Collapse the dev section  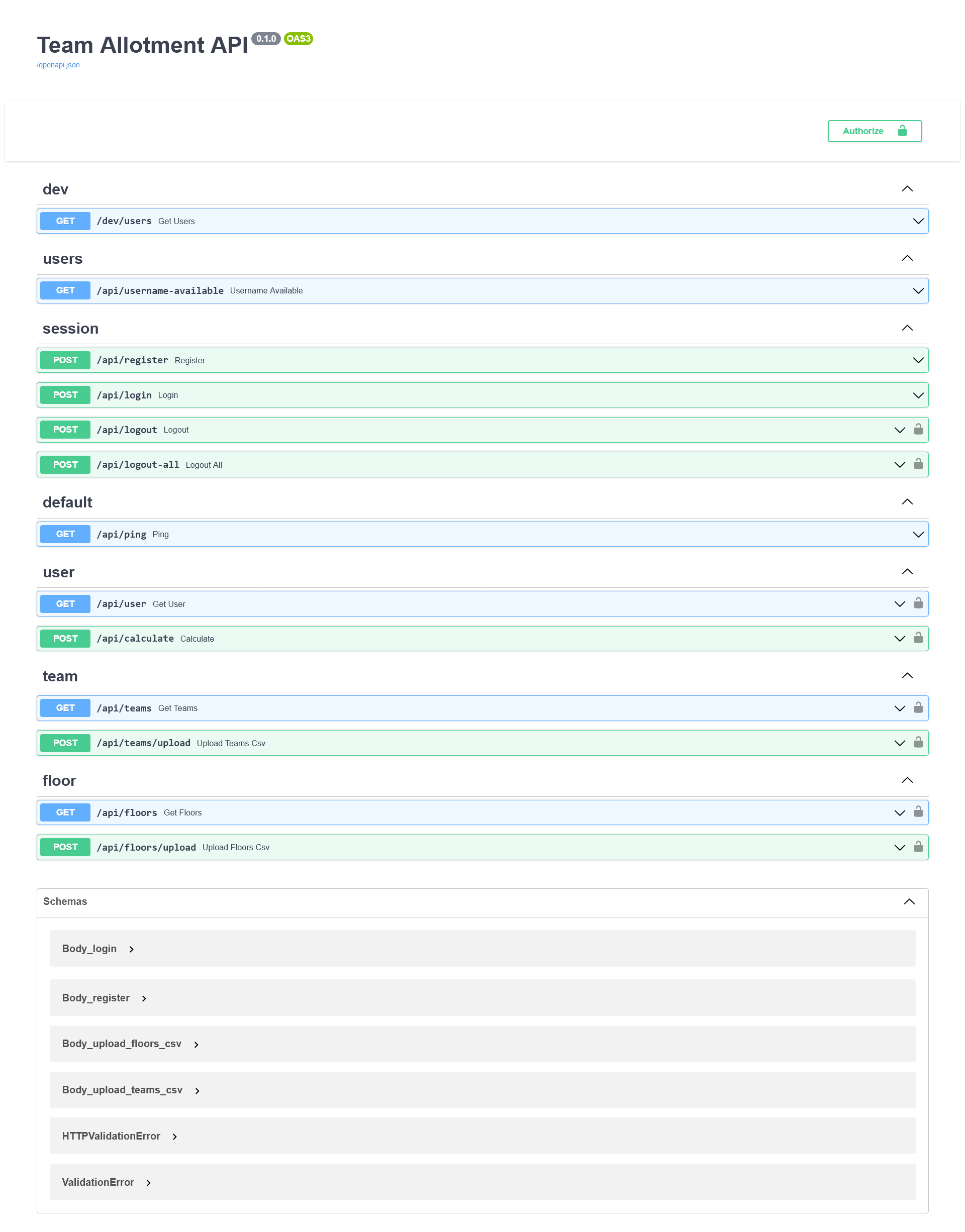coord(907,189)
